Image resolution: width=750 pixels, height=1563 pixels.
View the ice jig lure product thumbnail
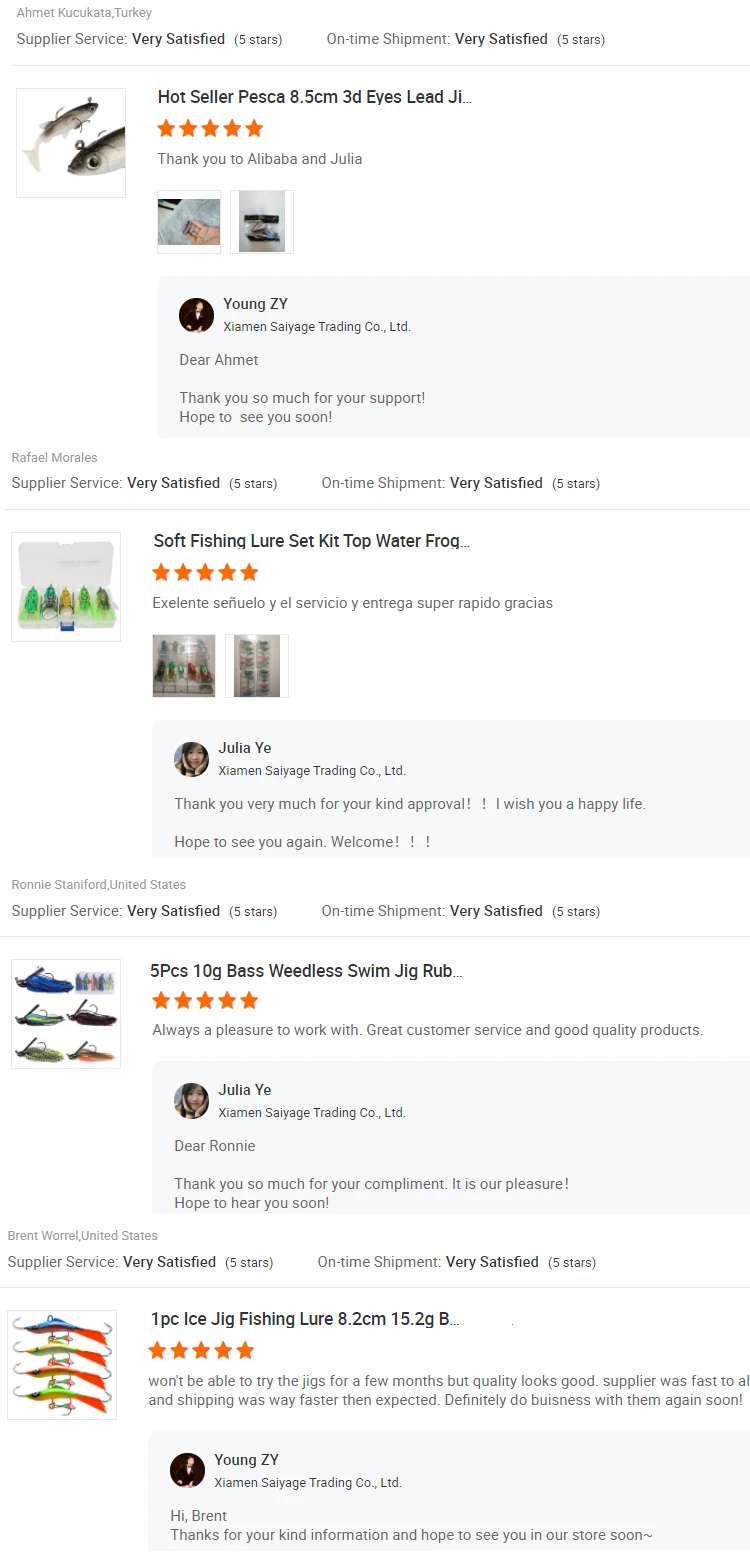pyautogui.click(x=62, y=1365)
